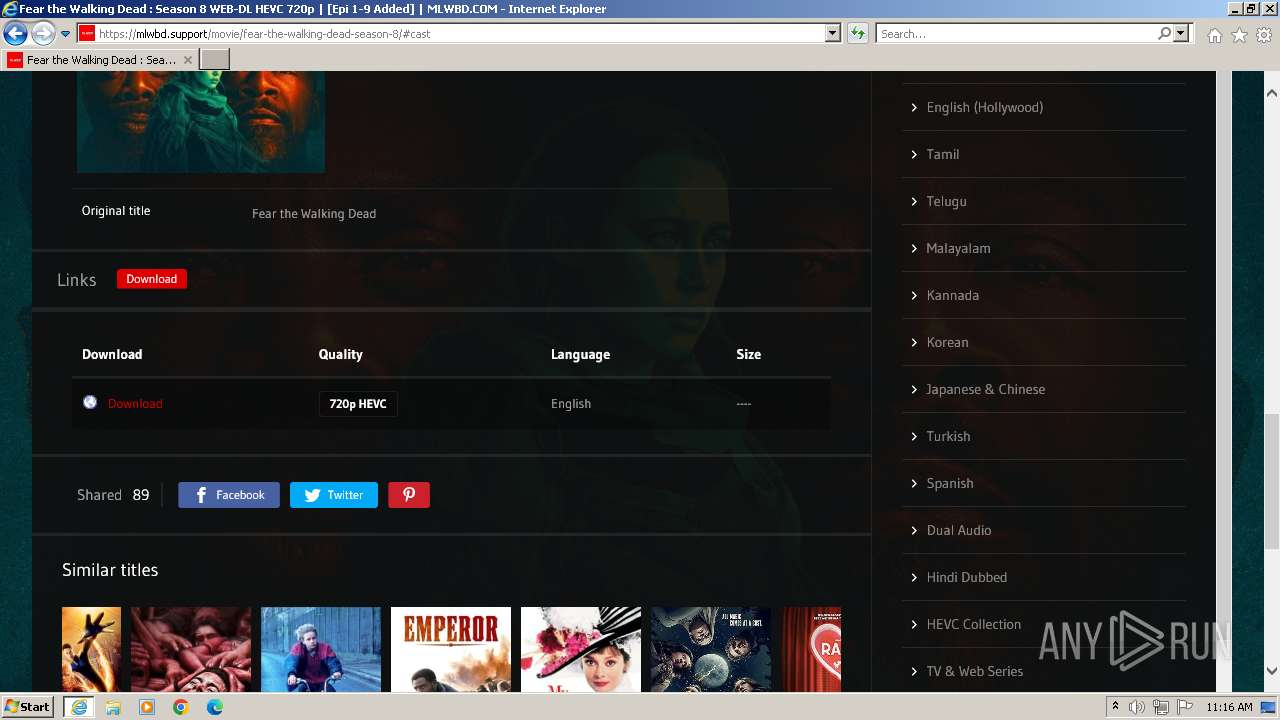This screenshot has width=1280, height=720.
Task: Open the search provider dropdown arrow
Action: pyautogui.click(x=1181, y=33)
